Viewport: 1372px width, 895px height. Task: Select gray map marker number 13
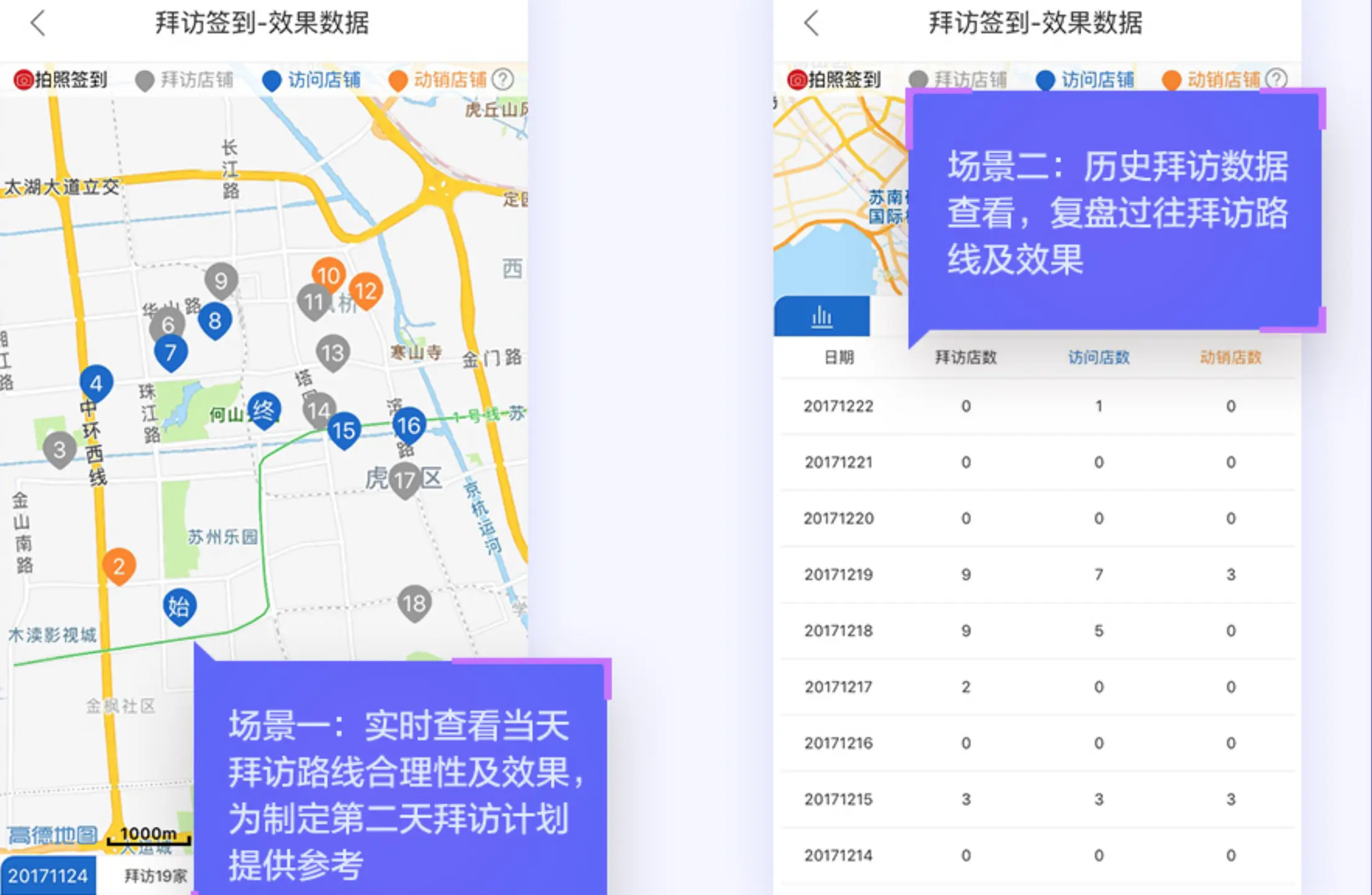point(333,353)
